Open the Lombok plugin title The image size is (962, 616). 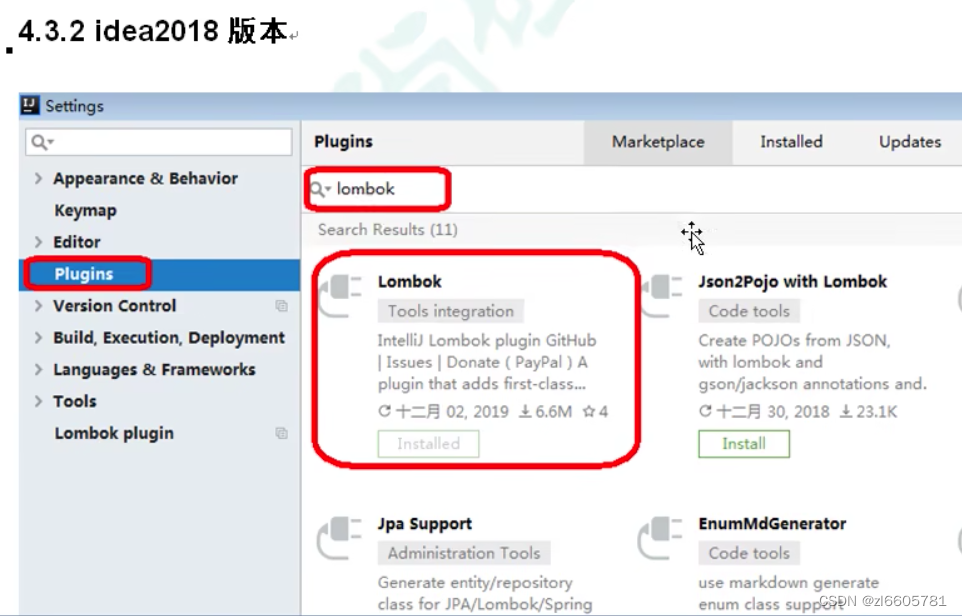409,282
